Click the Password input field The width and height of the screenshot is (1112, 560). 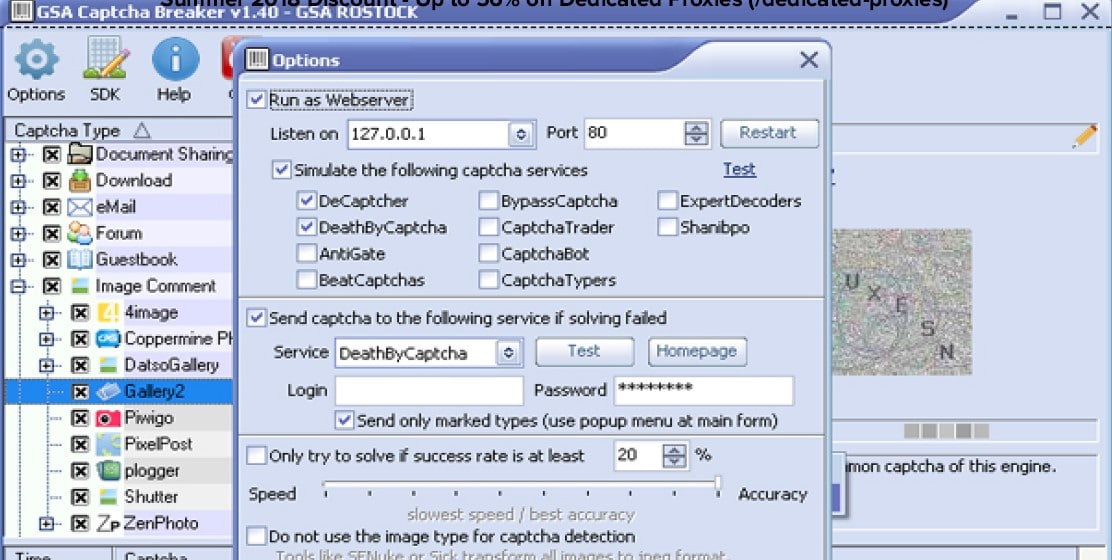pyautogui.click(x=704, y=391)
